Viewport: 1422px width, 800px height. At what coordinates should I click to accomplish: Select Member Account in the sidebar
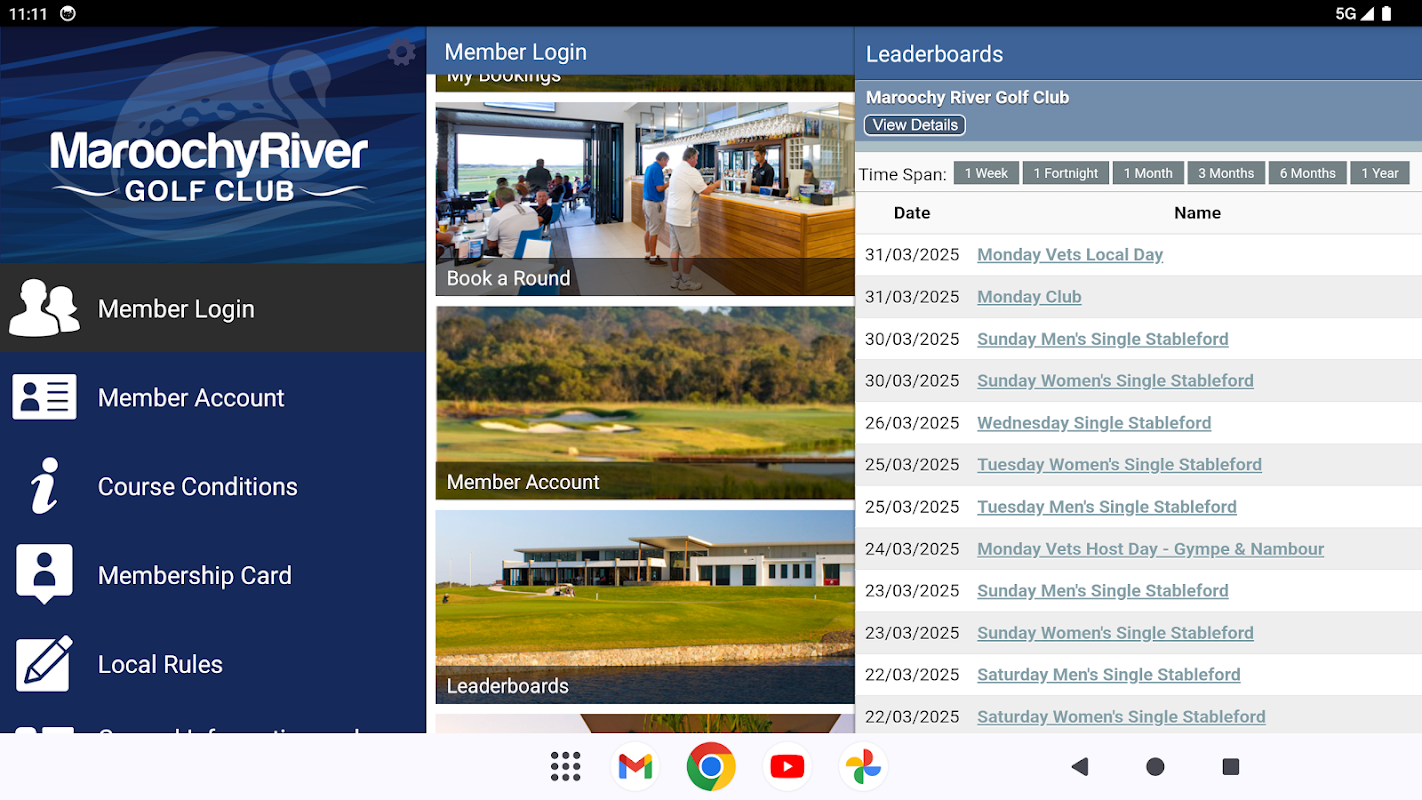(x=213, y=397)
